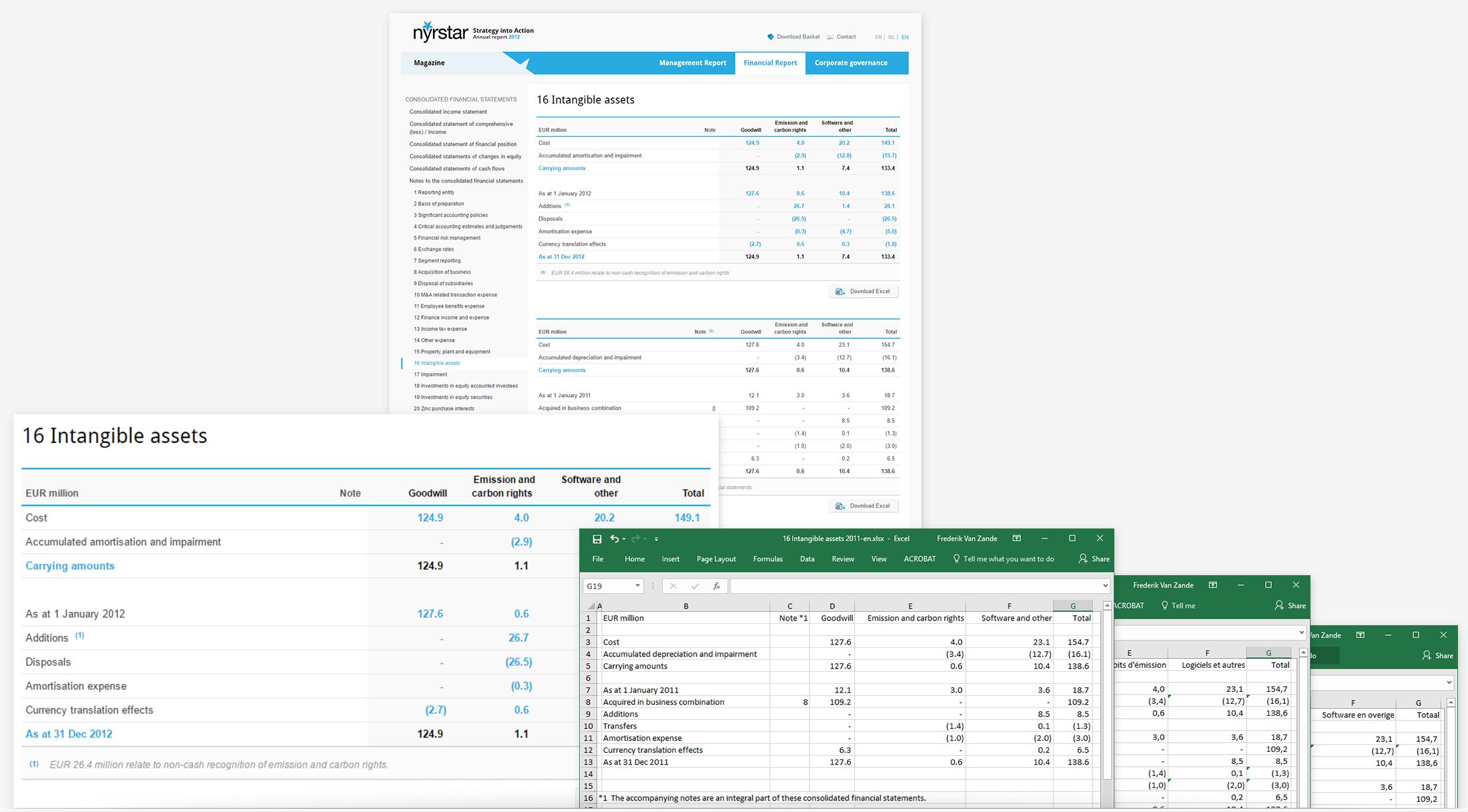Select column G header in front spreadsheet
This screenshot has width=1468, height=812.
click(x=1073, y=606)
